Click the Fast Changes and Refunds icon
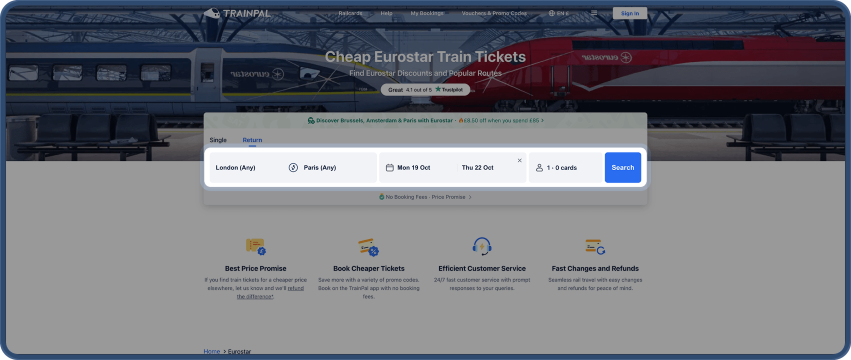This screenshot has width=851, height=360. (x=595, y=247)
